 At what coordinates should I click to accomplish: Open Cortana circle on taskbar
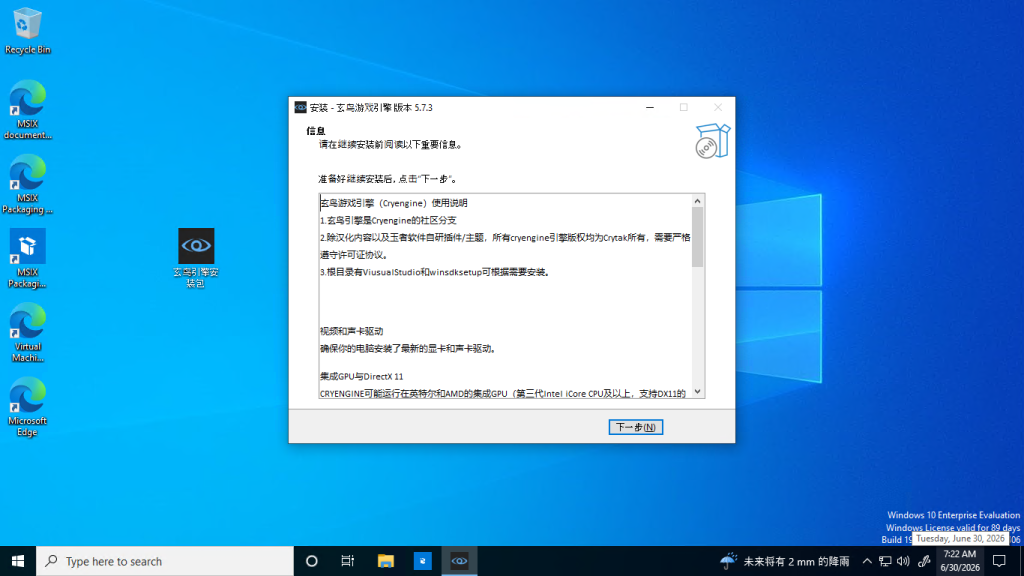click(312, 561)
